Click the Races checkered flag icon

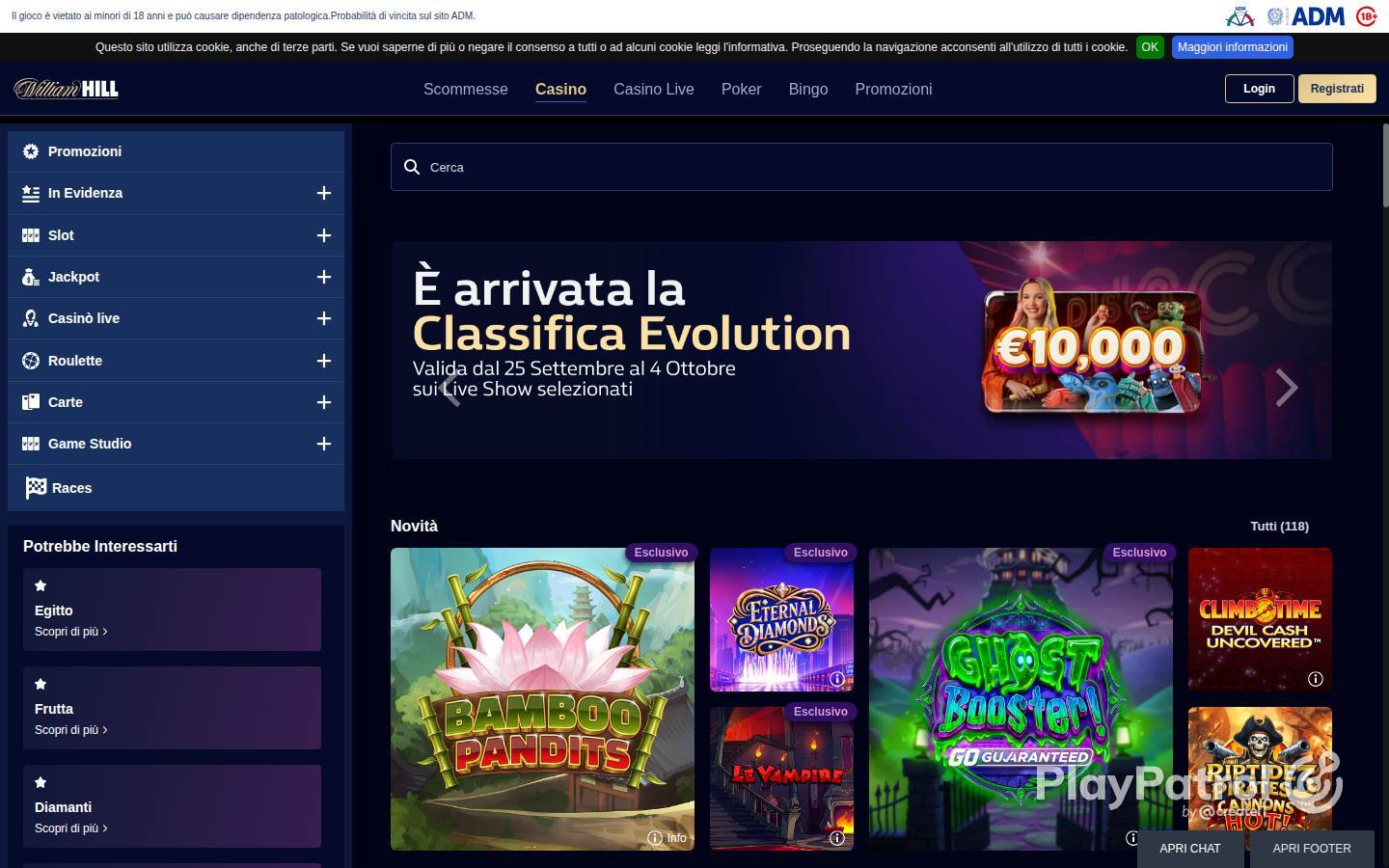[x=36, y=488]
